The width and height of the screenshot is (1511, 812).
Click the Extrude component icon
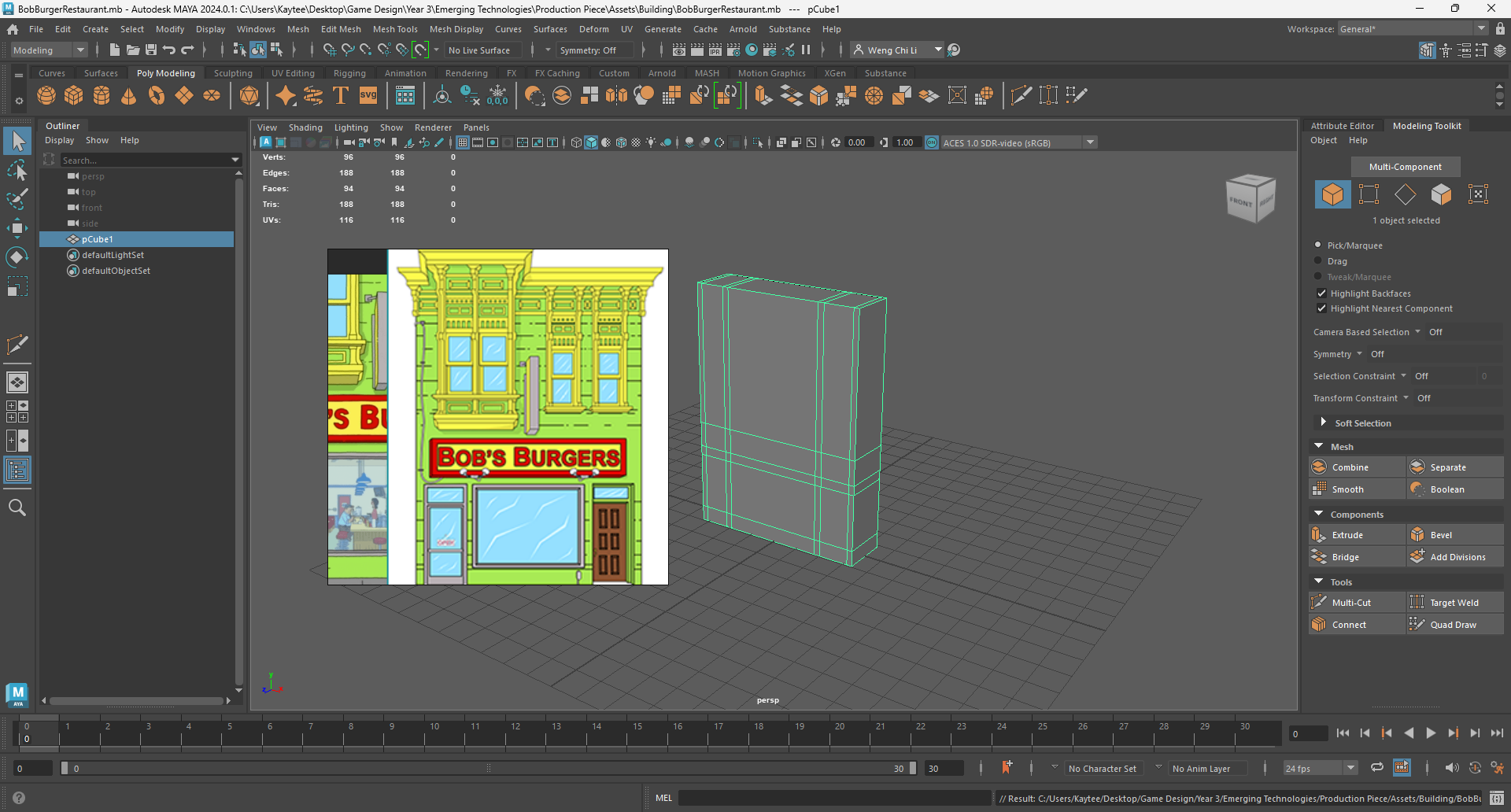(x=1319, y=535)
